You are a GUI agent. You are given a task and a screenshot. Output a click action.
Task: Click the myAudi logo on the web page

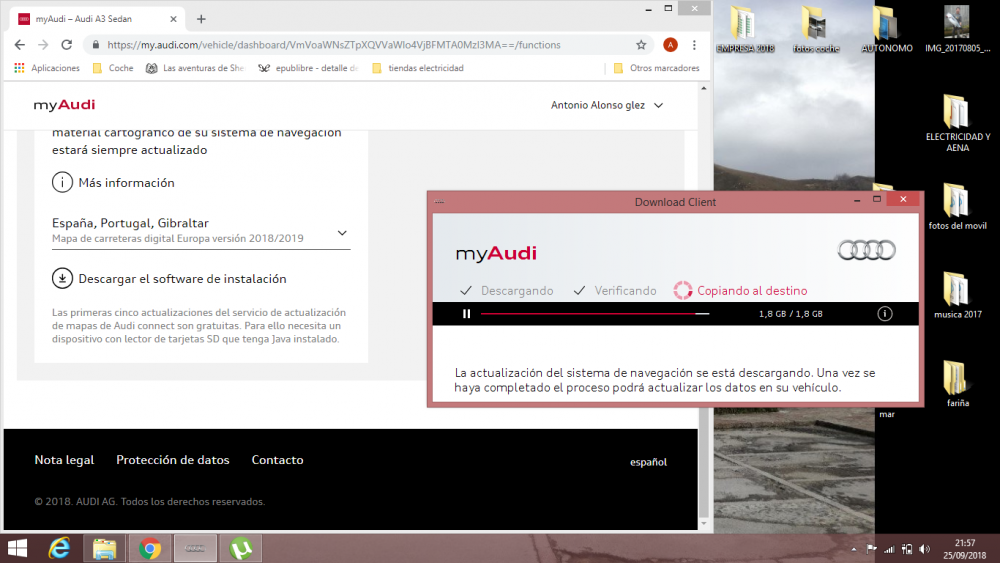(64, 105)
